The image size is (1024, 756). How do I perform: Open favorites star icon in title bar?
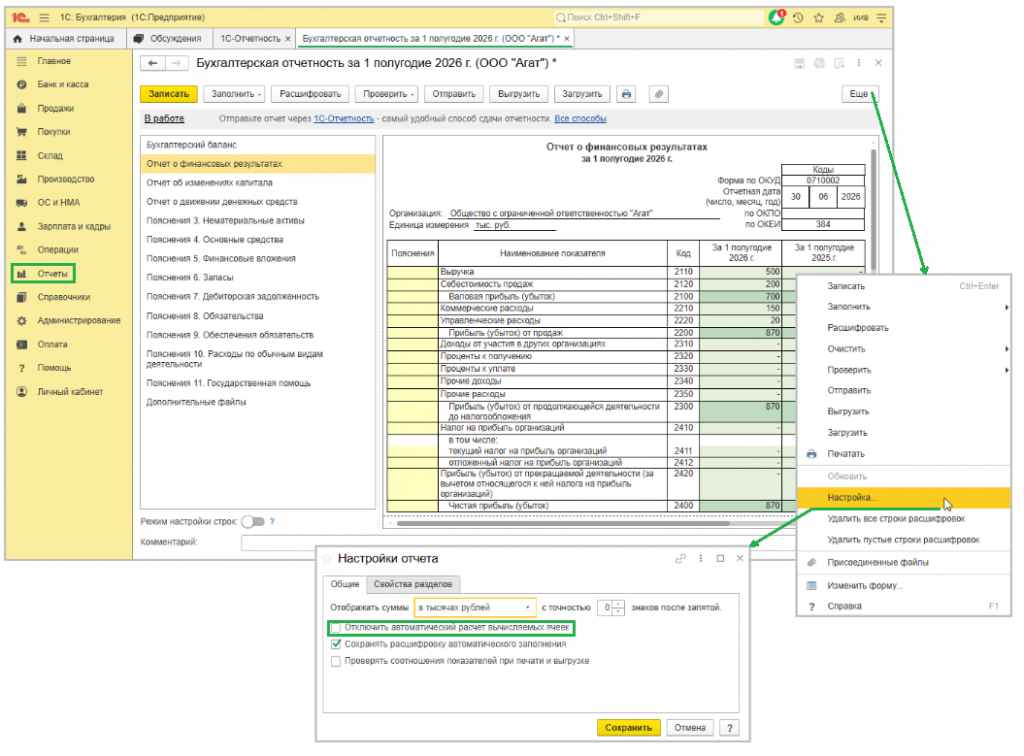(819, 18)
